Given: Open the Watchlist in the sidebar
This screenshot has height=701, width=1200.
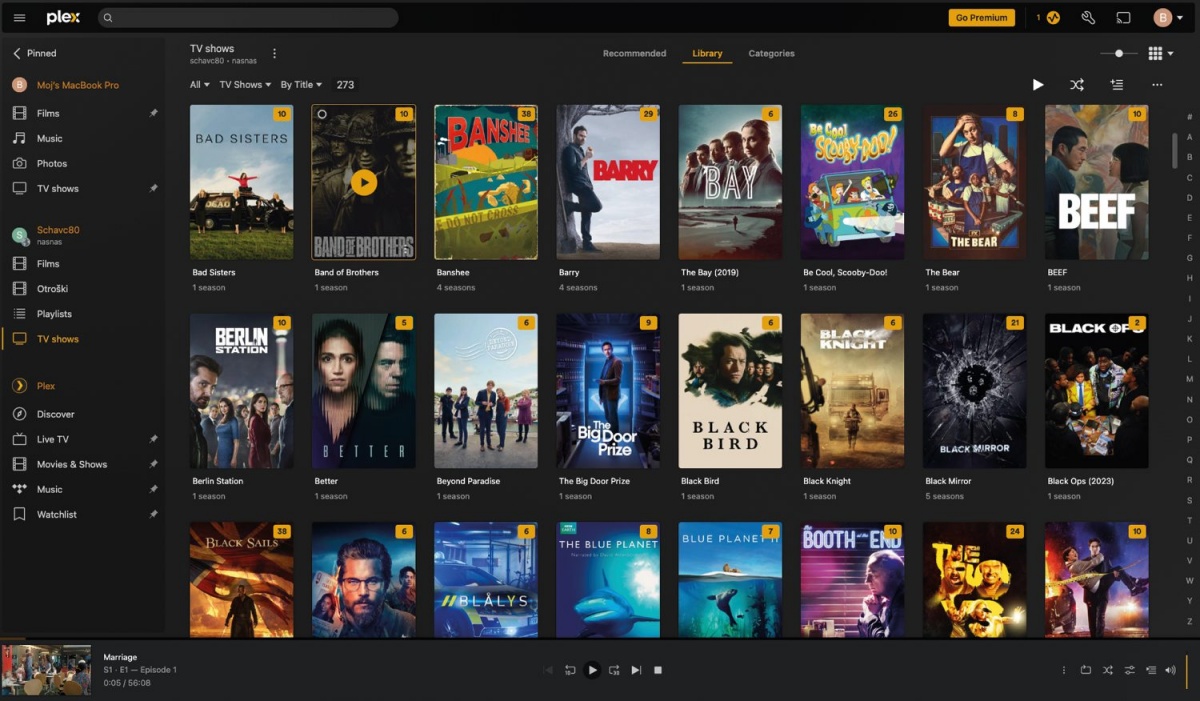Looking at the screenshot, I should click(x=57, y=514).
